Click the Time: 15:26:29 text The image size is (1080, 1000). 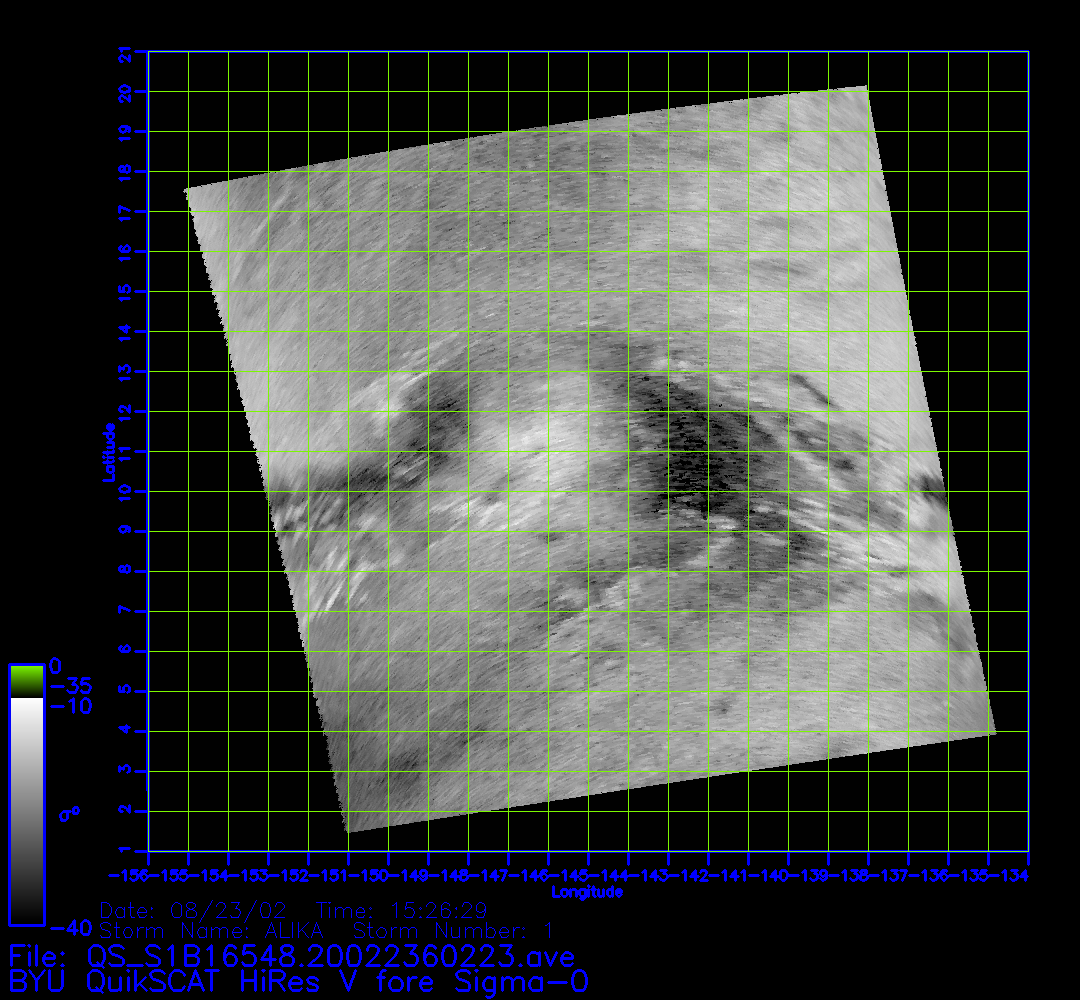click(402, 911)
